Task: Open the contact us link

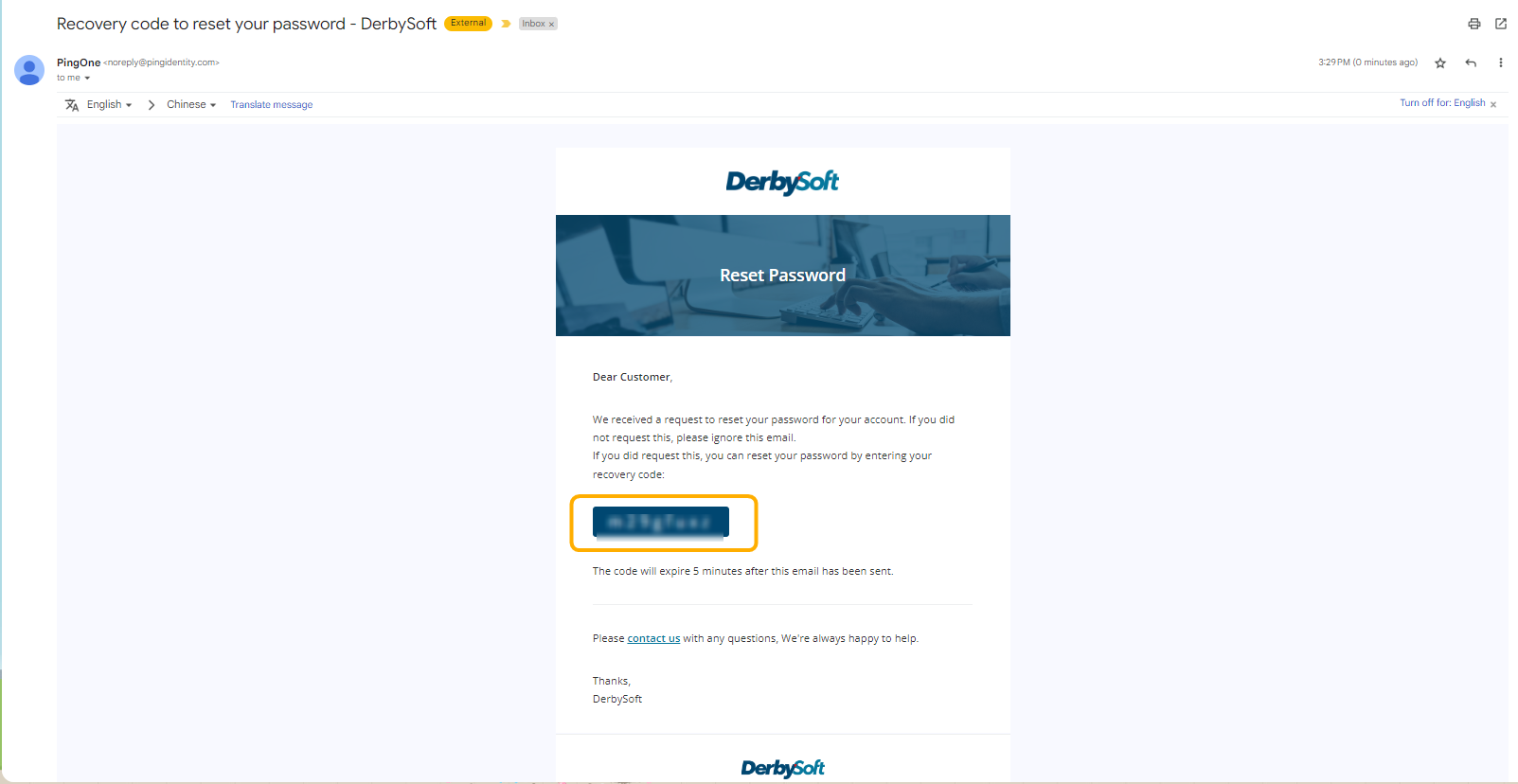Action: 653,639
